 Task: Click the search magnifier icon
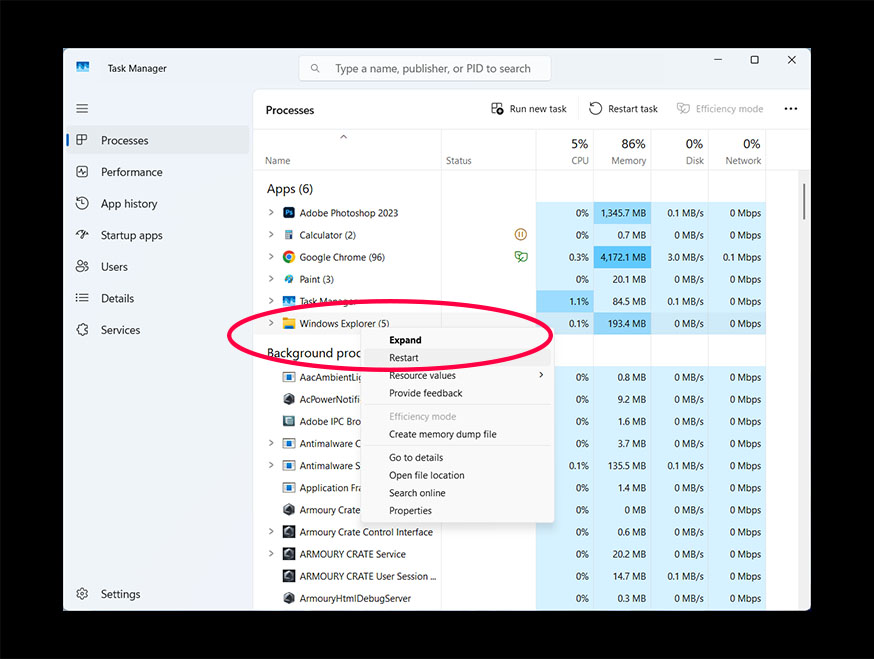pyautogui.click(x=315, y=69)
